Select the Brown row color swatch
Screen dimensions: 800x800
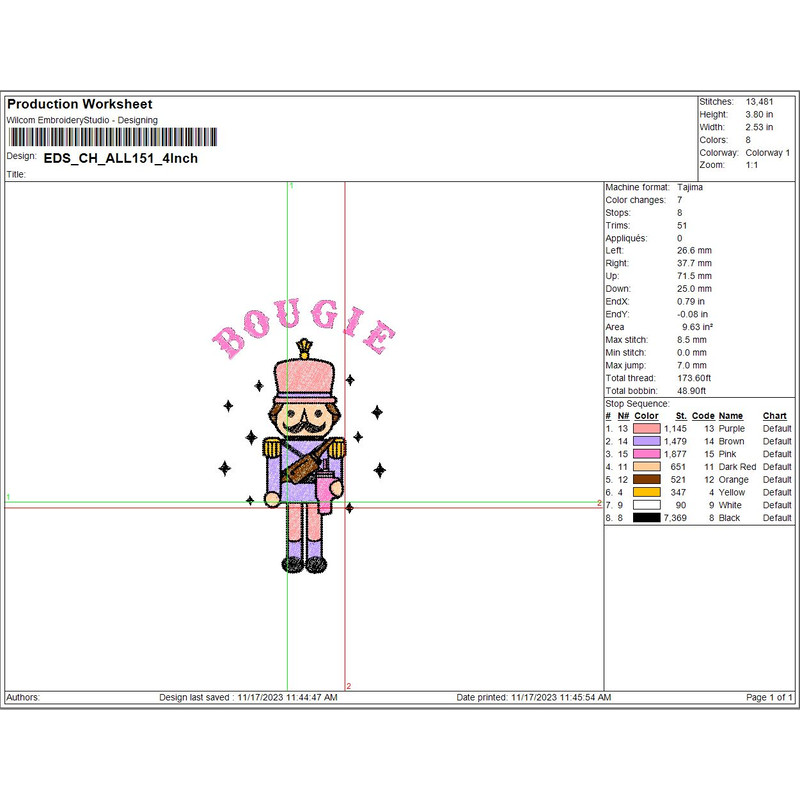point(646,441)
